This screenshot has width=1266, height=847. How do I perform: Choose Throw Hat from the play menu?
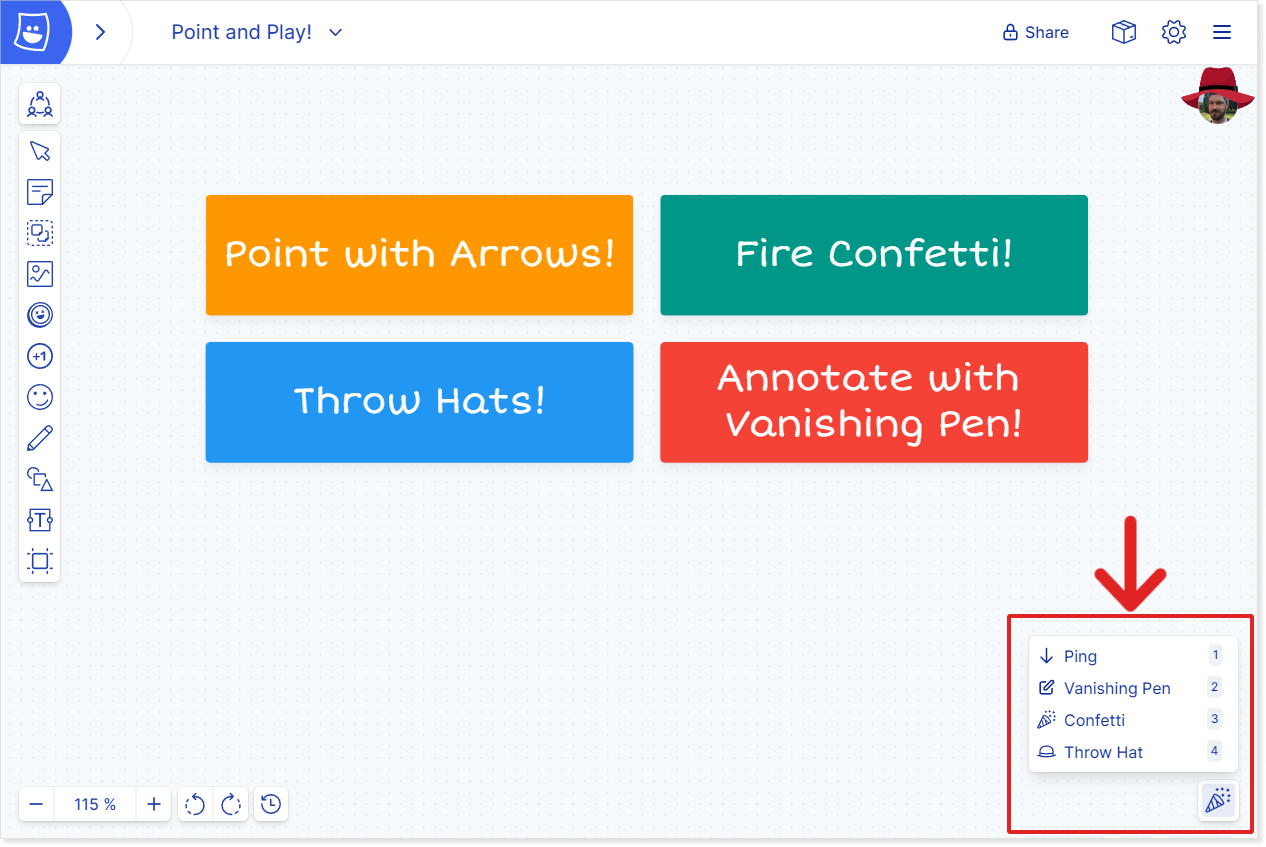[1133, 752]
